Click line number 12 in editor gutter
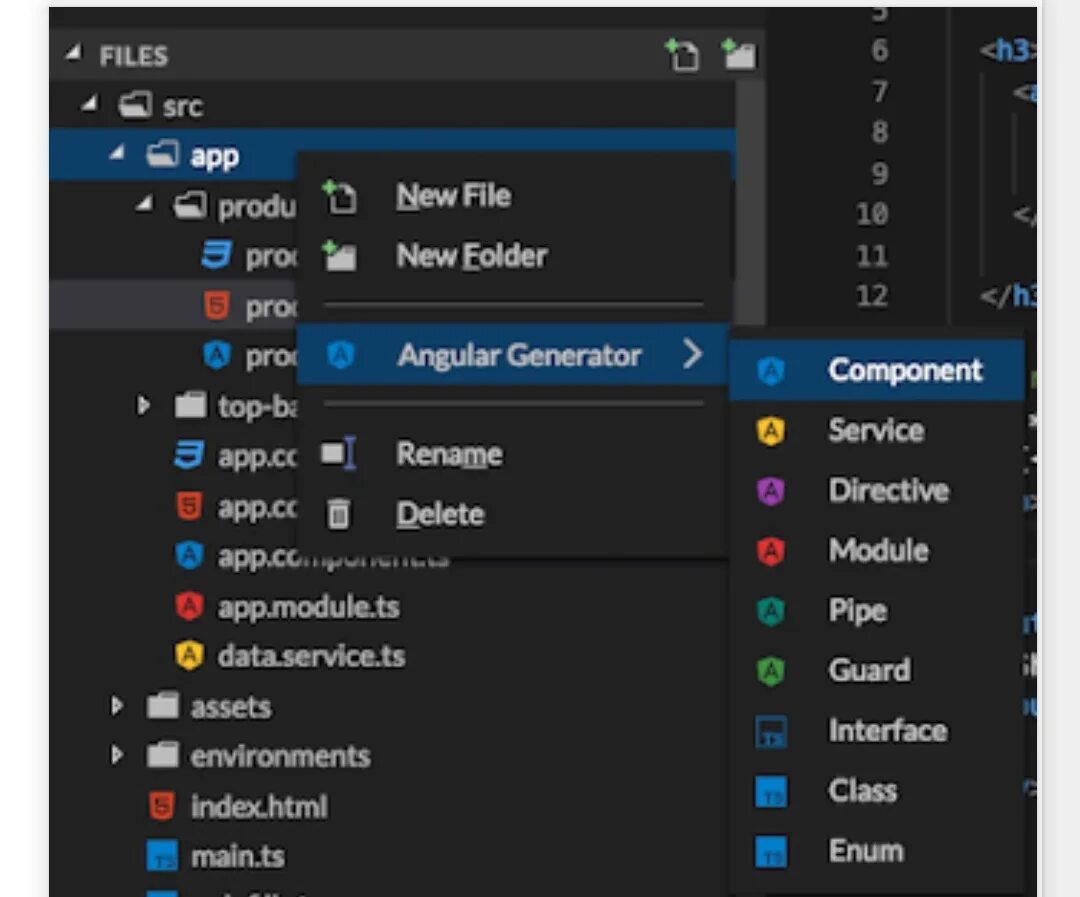This screenshot has width=1080, height=897. coord(872,296)
